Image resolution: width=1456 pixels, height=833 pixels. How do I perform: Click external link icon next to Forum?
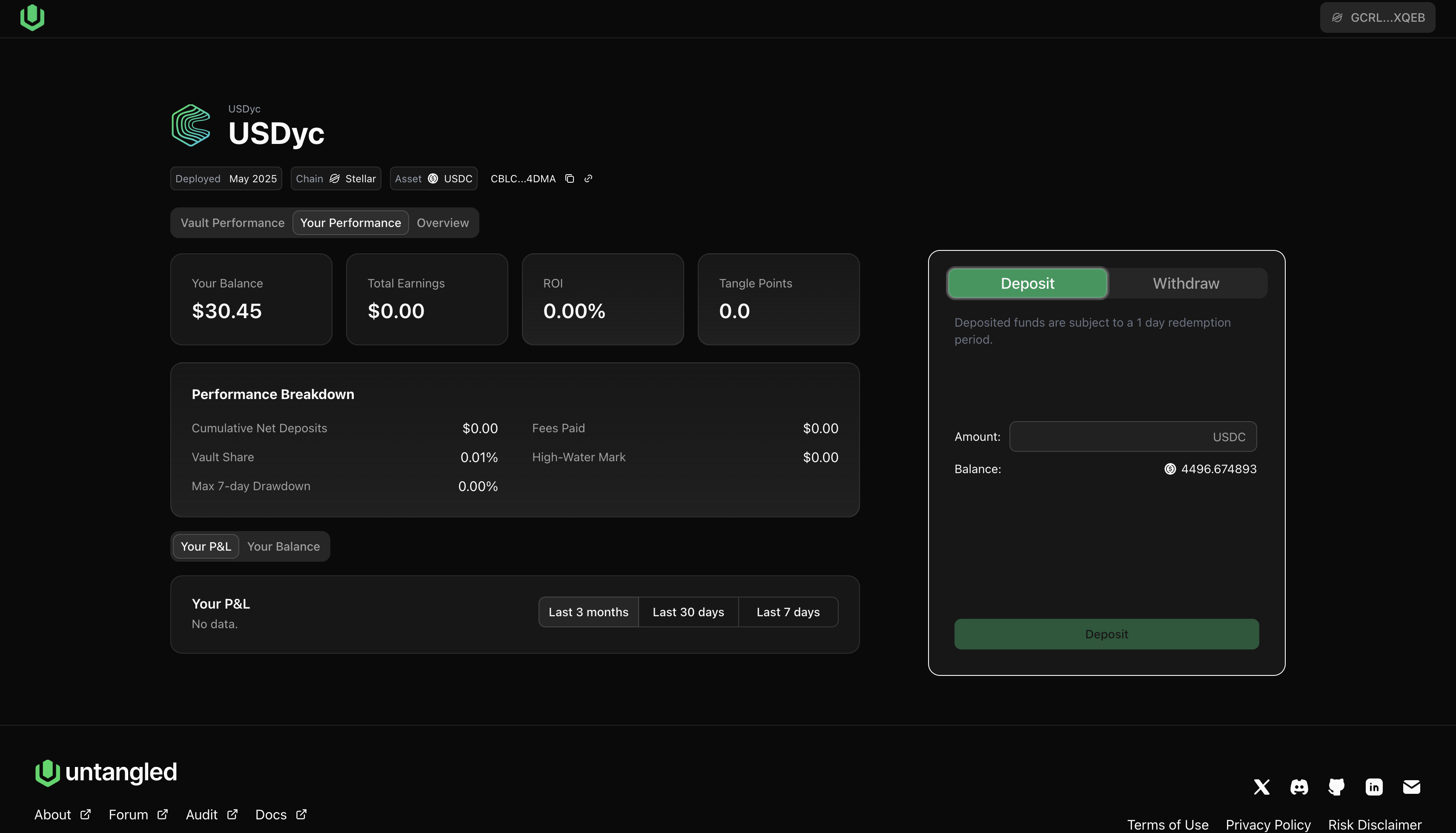coord(162,814)
